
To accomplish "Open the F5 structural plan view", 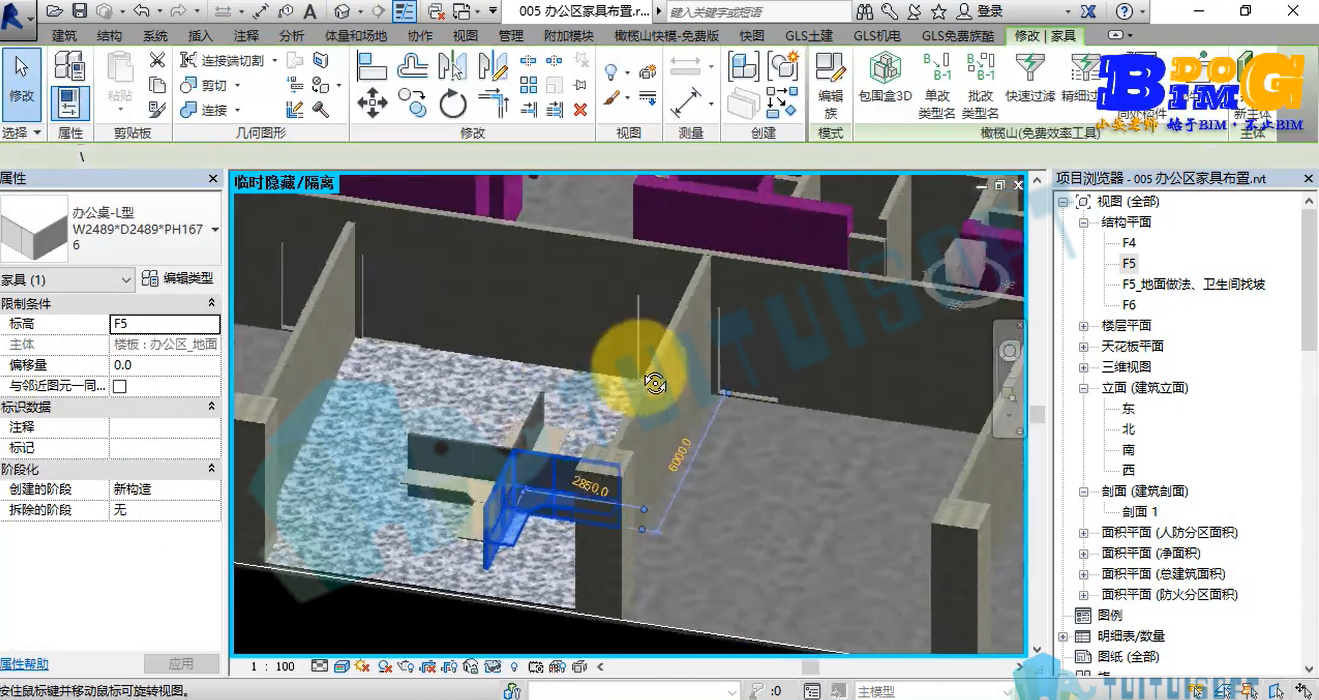I will (1129, 264).
